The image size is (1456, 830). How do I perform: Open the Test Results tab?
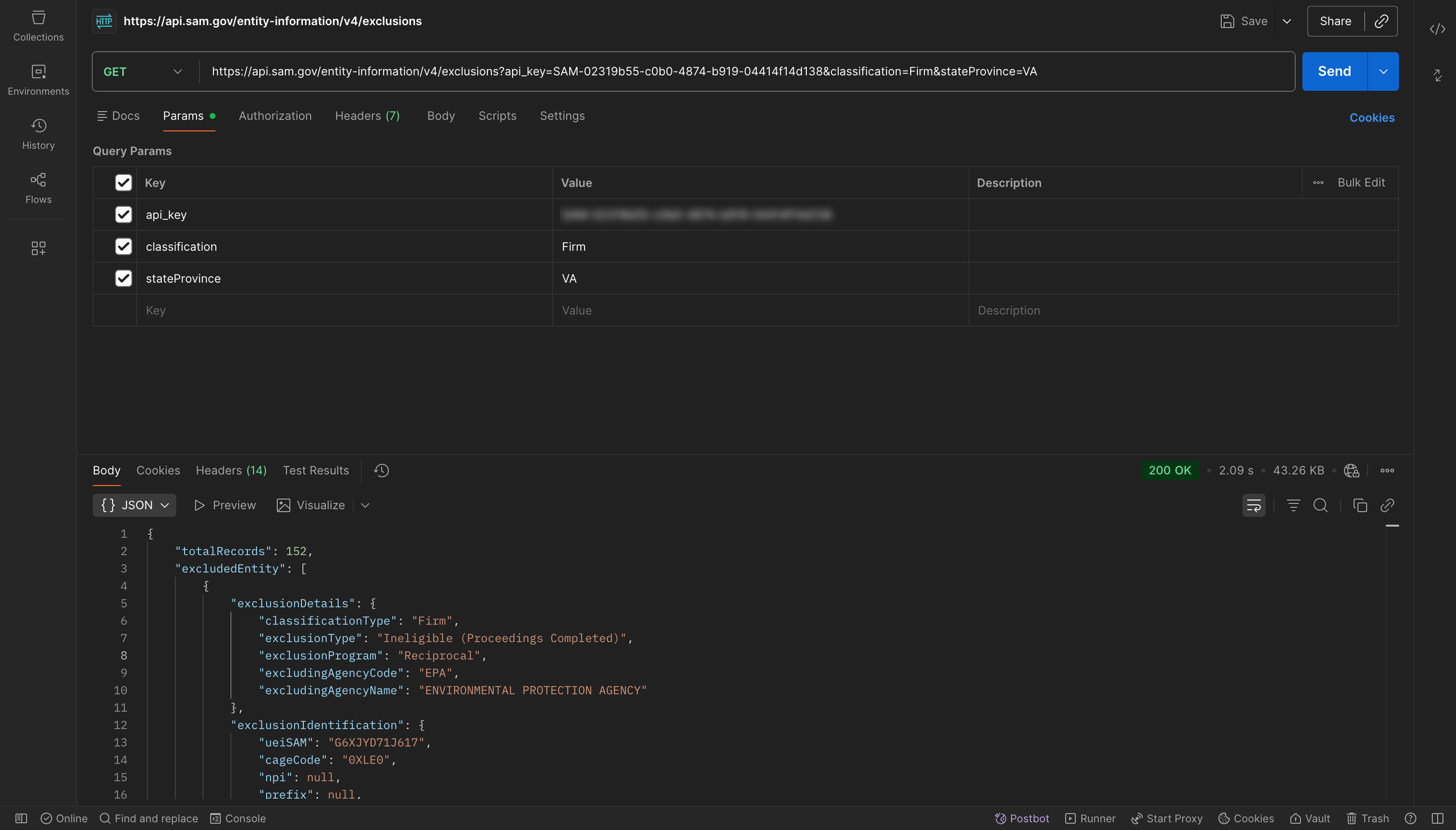click(316, 470)
